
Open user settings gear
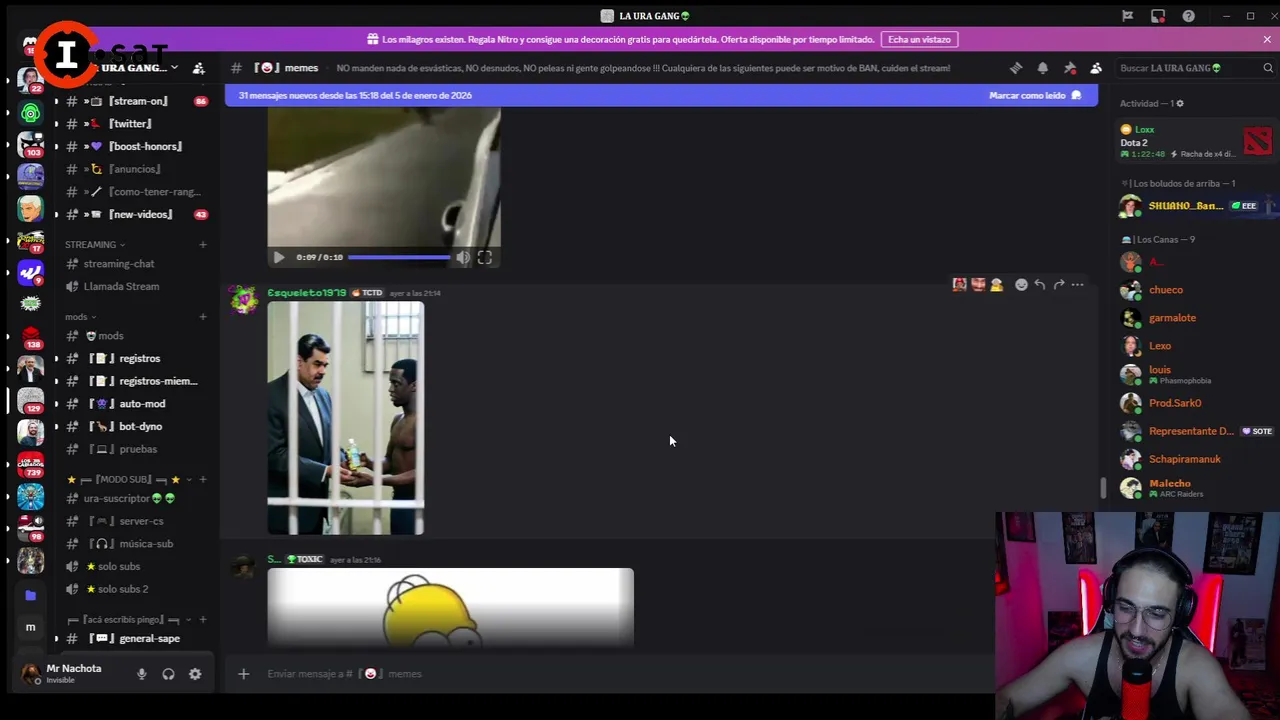(195, 674)
